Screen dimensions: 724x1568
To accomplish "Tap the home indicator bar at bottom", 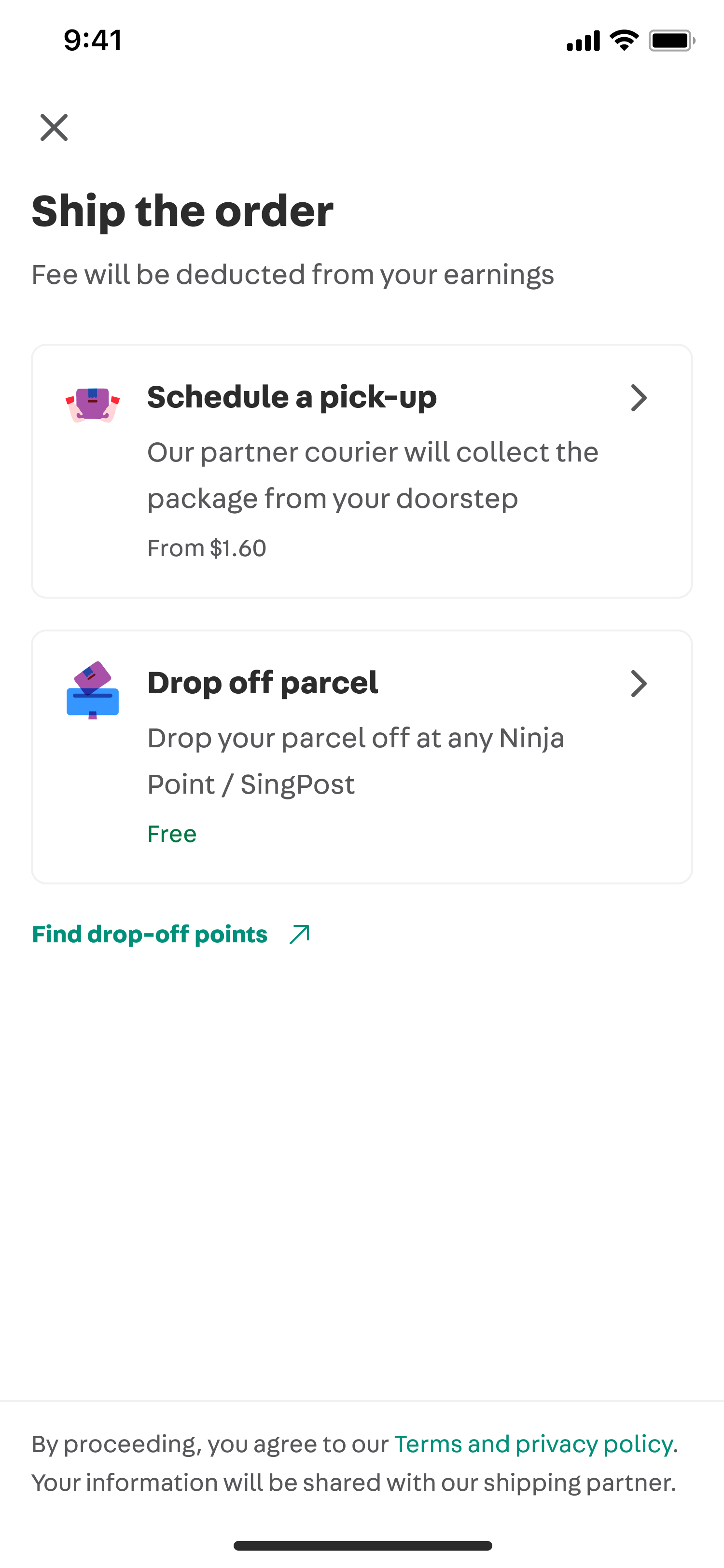I will pyautogui.click(x=362, y=1545).
